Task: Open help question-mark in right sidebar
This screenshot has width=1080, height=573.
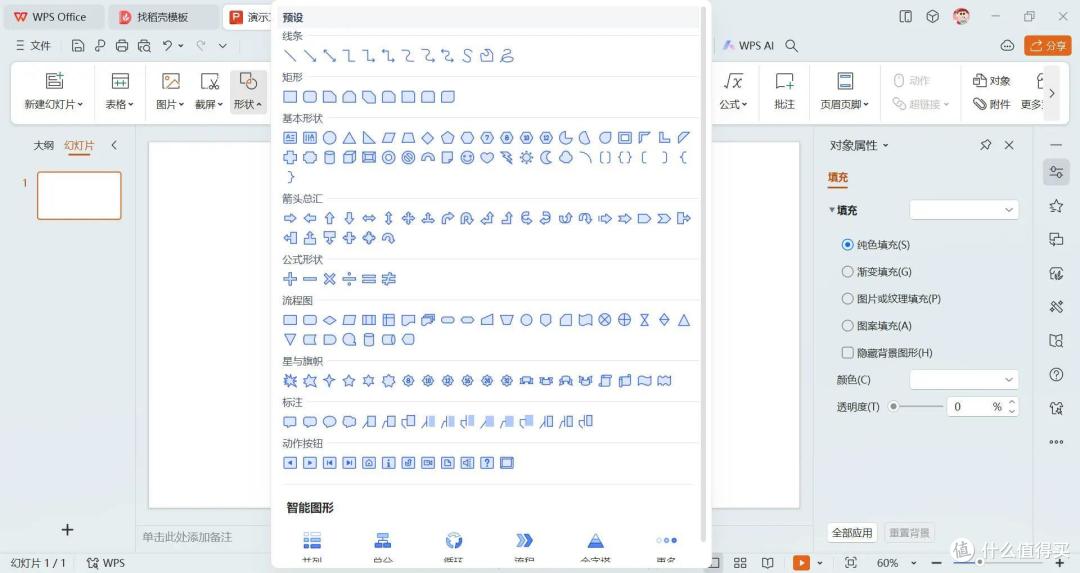Action: tap(1056, 375)
